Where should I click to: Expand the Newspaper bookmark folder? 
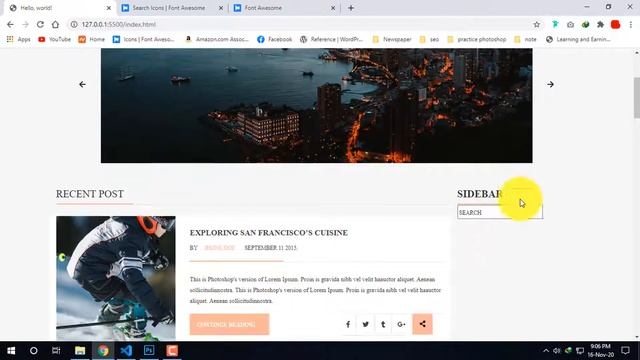click(392, 39)
